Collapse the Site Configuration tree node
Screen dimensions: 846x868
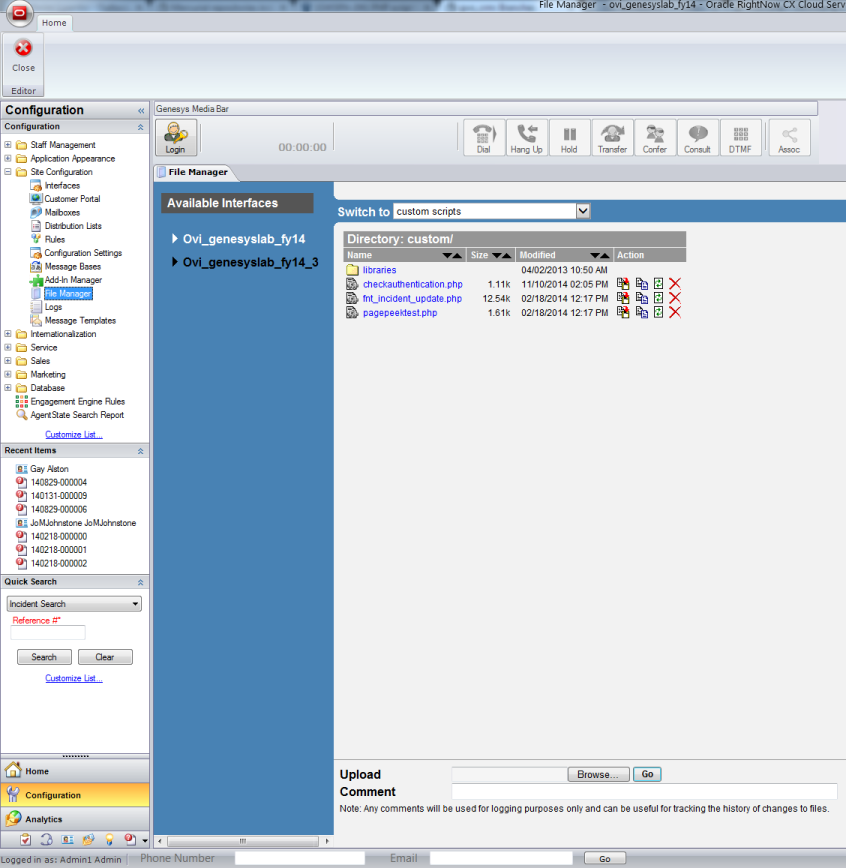pyautogui.click(x=8, y=172)
